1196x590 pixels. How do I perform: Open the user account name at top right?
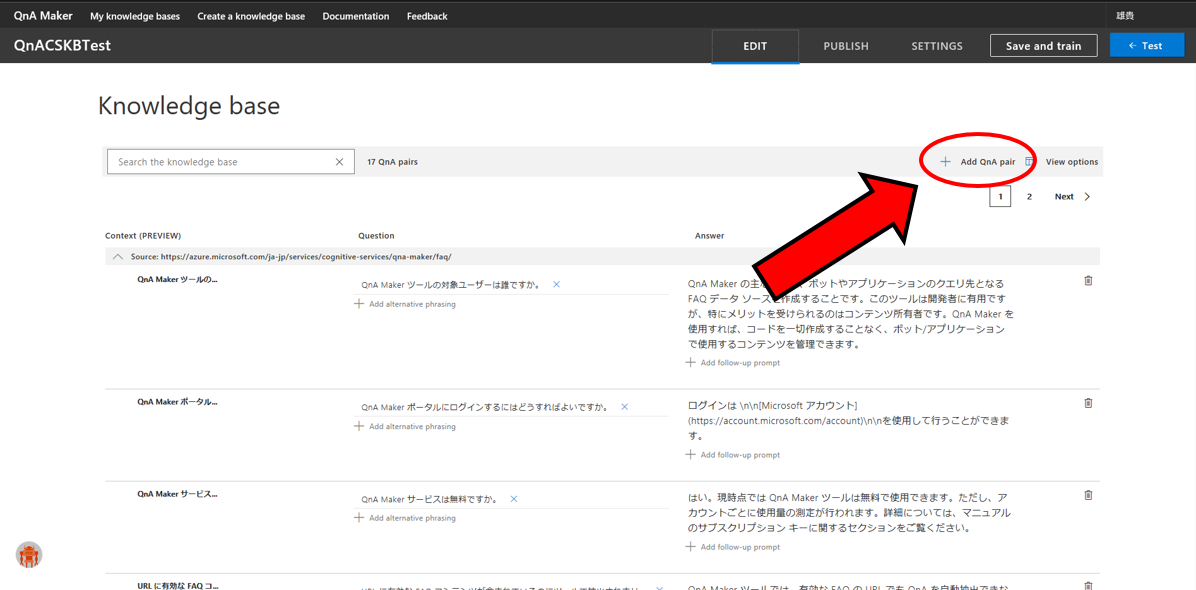click(1125, 15)
